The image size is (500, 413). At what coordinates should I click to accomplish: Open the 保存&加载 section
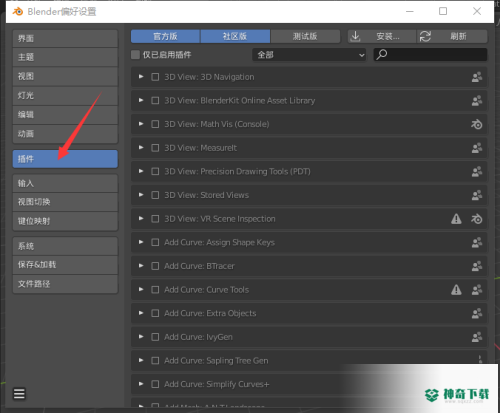coord(65,265)
